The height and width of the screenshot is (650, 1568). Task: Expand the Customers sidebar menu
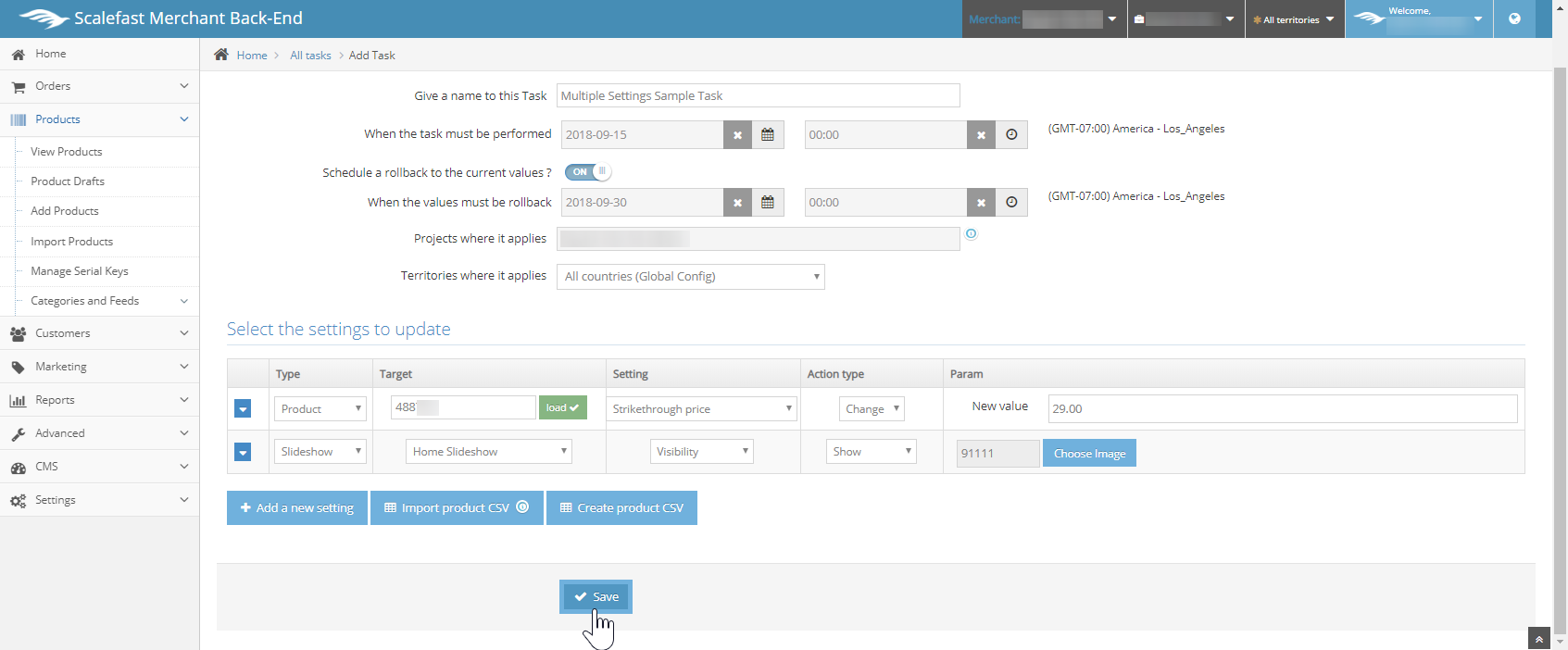tap(99, 333)
